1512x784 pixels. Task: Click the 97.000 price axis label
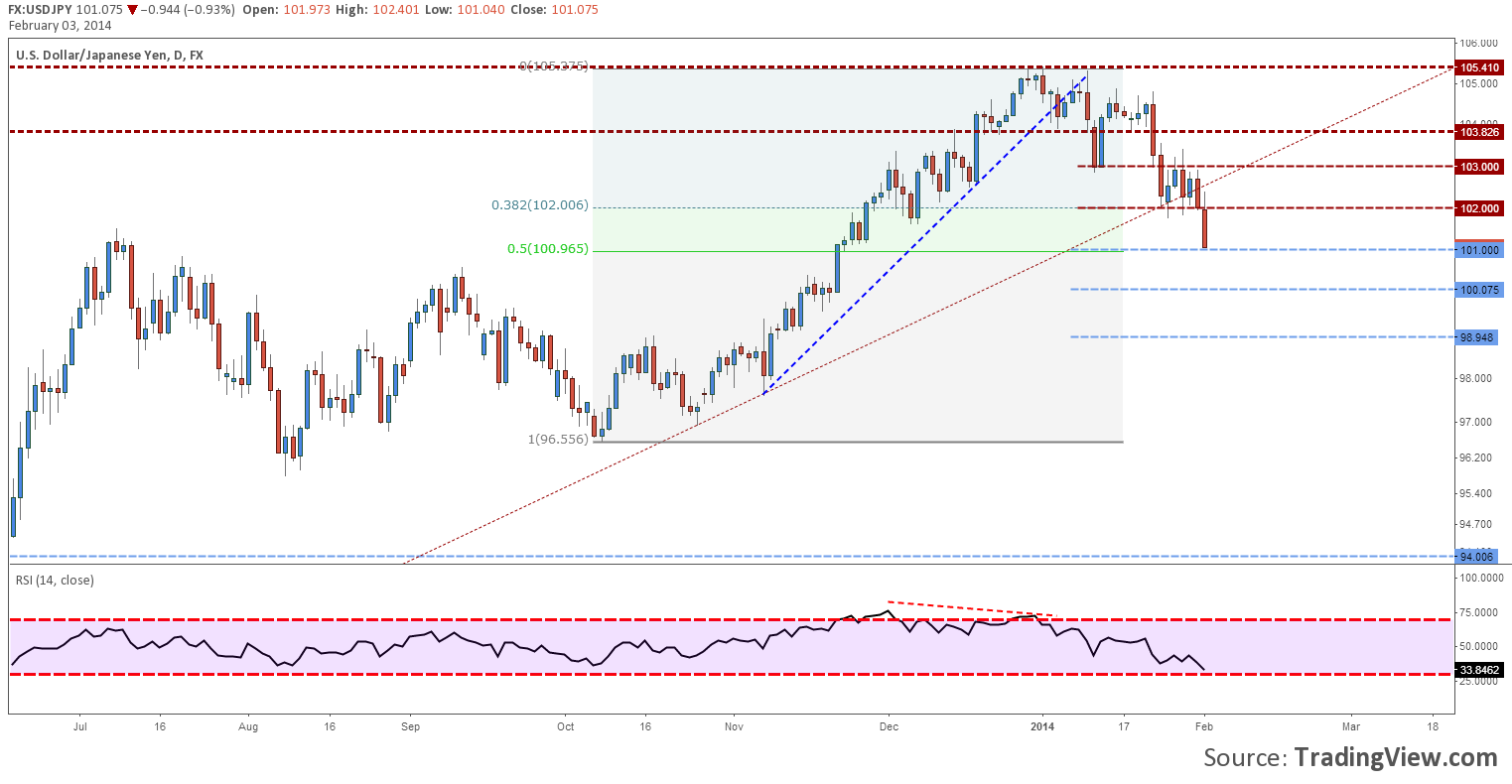click(x=1476, y=423)
